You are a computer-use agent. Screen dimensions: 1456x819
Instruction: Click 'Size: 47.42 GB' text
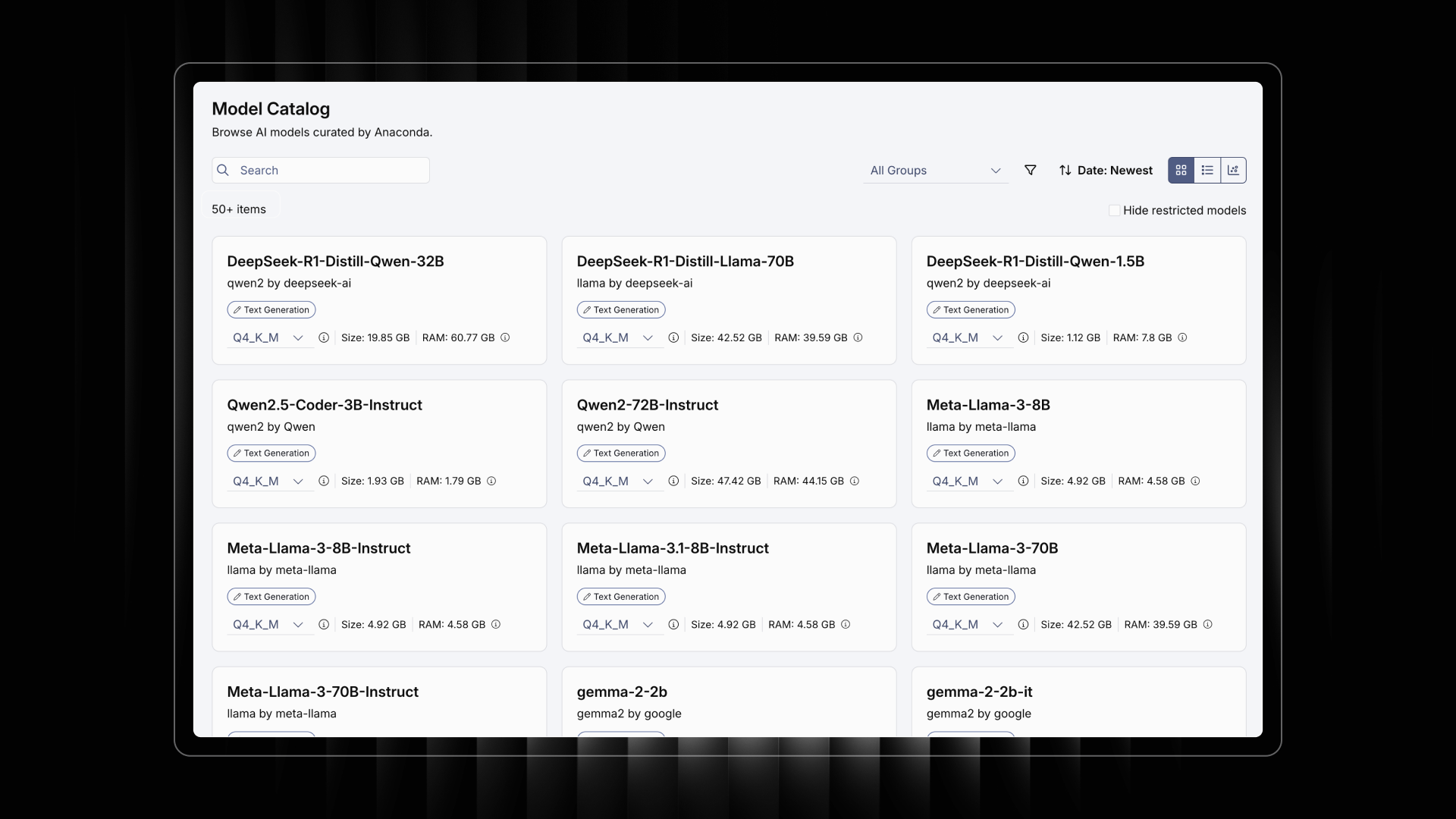pos(726,481)
